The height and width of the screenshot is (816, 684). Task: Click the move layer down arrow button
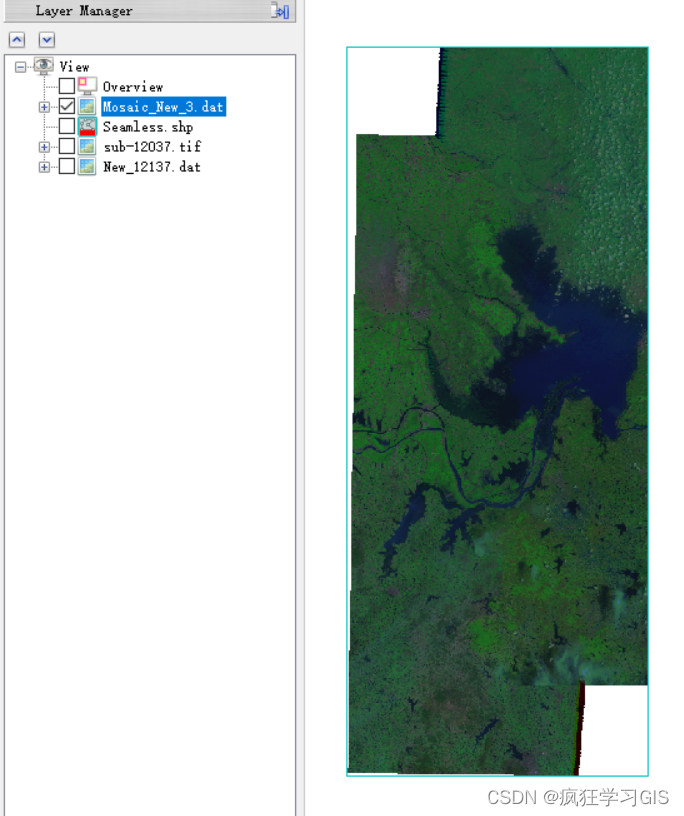click(x=47, y=40)
